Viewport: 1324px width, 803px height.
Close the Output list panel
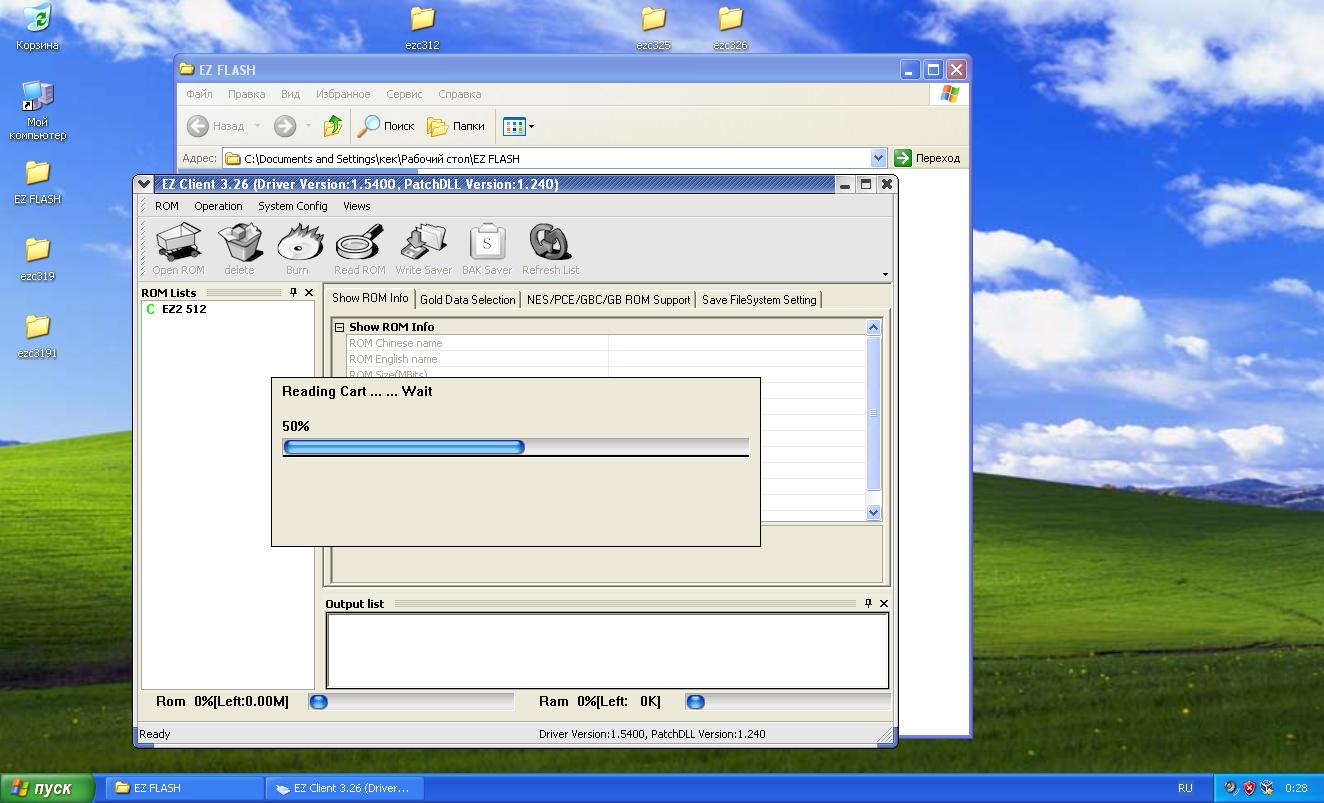(884, 603)
